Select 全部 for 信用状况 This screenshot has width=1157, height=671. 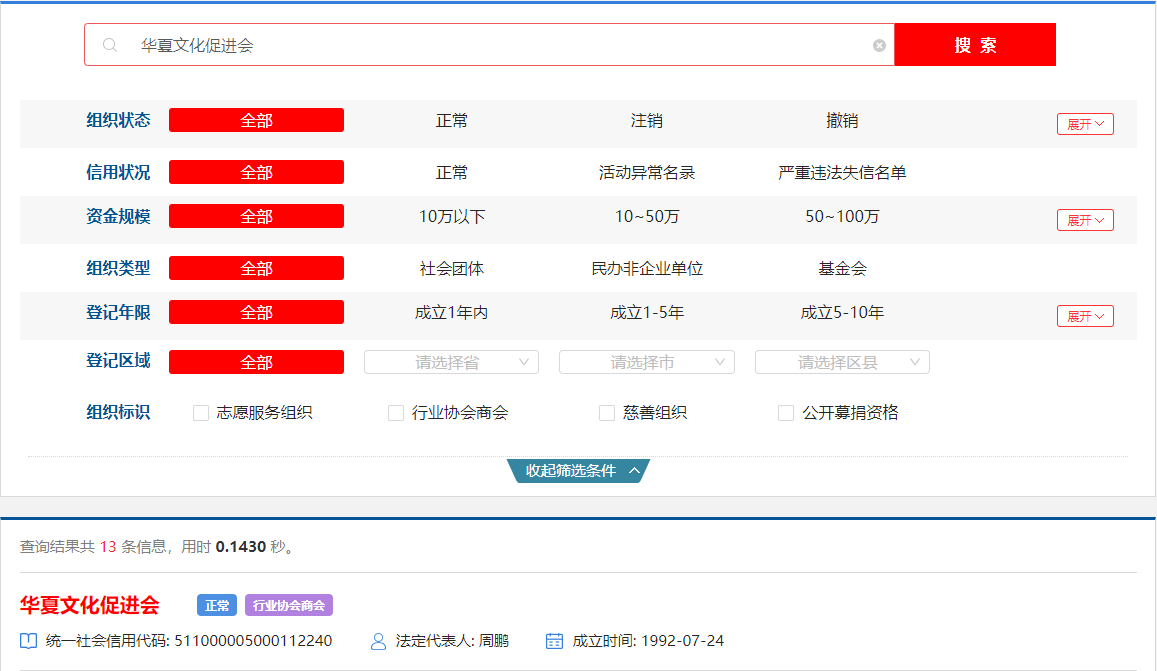(x=256, y=172)
